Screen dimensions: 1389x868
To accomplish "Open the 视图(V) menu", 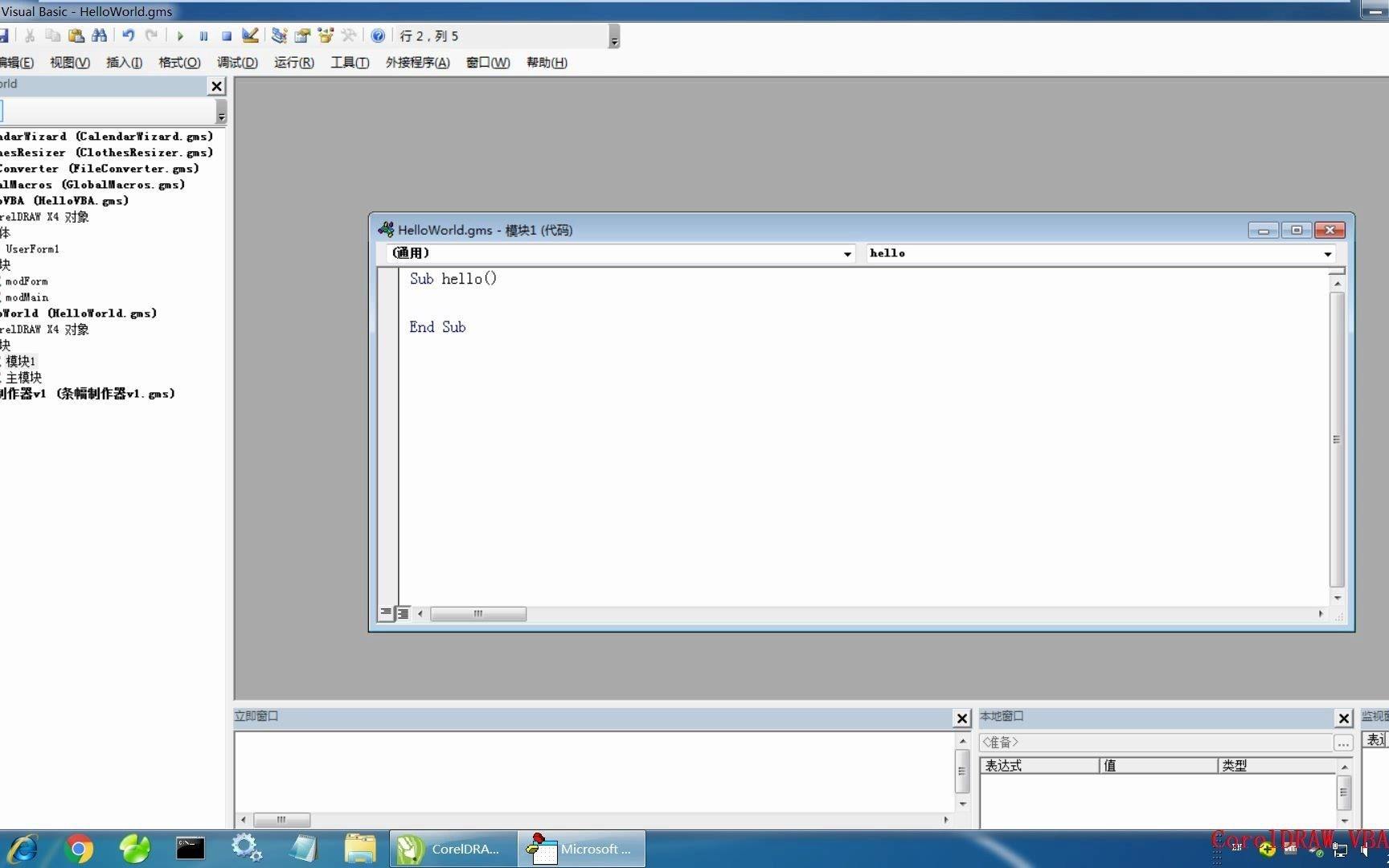I will [70, 63].
